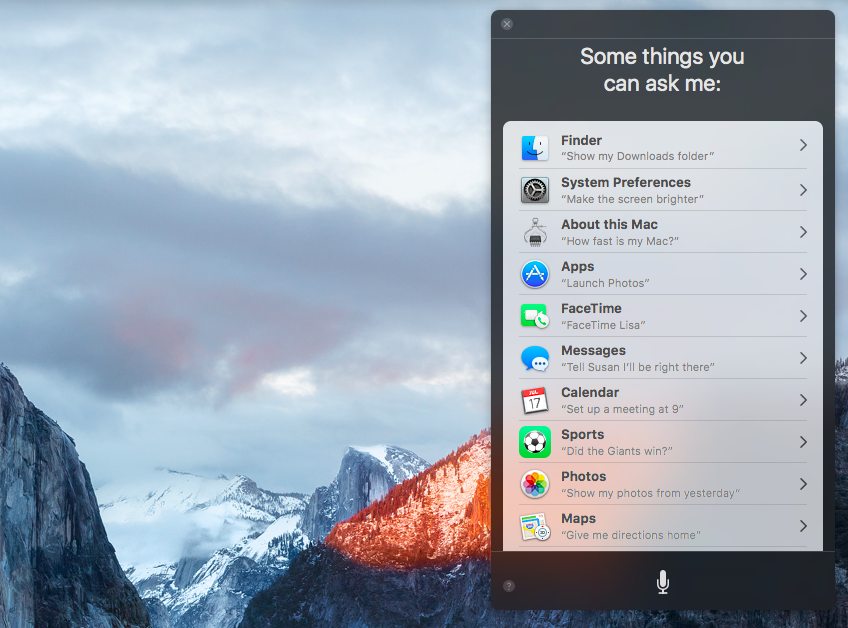Viewport: 848px width, 628px height.
Task: Expand the Messages row chevron
Action: coord(803,358)
